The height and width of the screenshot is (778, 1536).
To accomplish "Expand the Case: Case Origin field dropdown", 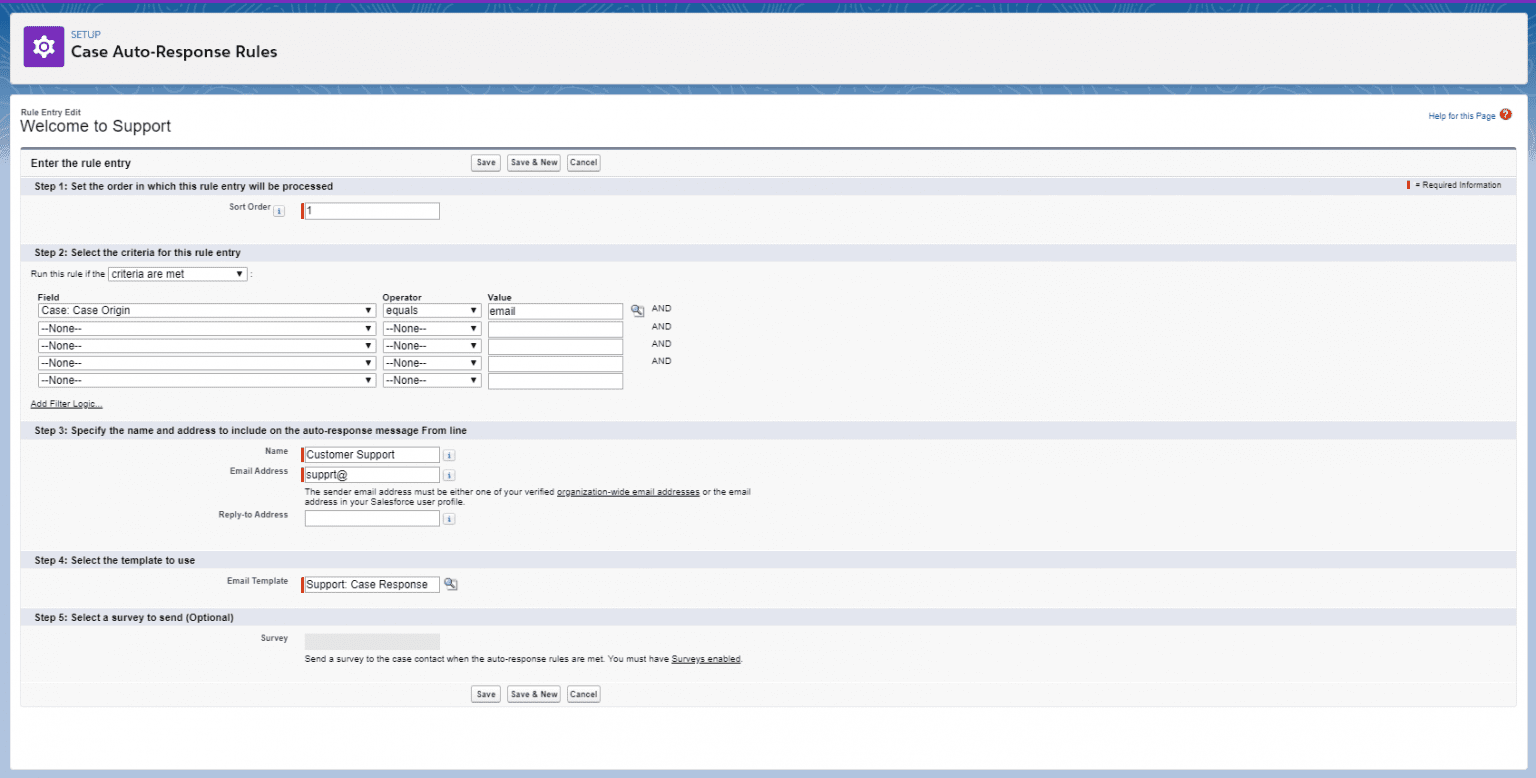I will click(206, 311).
